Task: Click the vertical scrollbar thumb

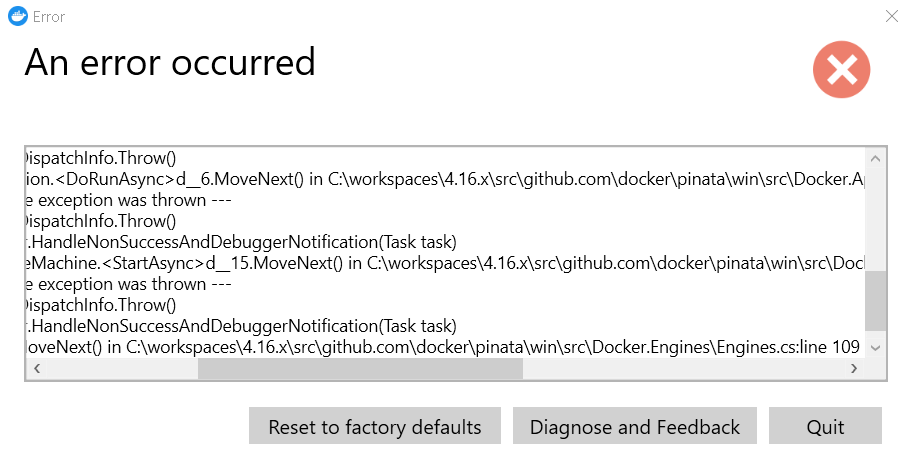Action: (875, 300)
